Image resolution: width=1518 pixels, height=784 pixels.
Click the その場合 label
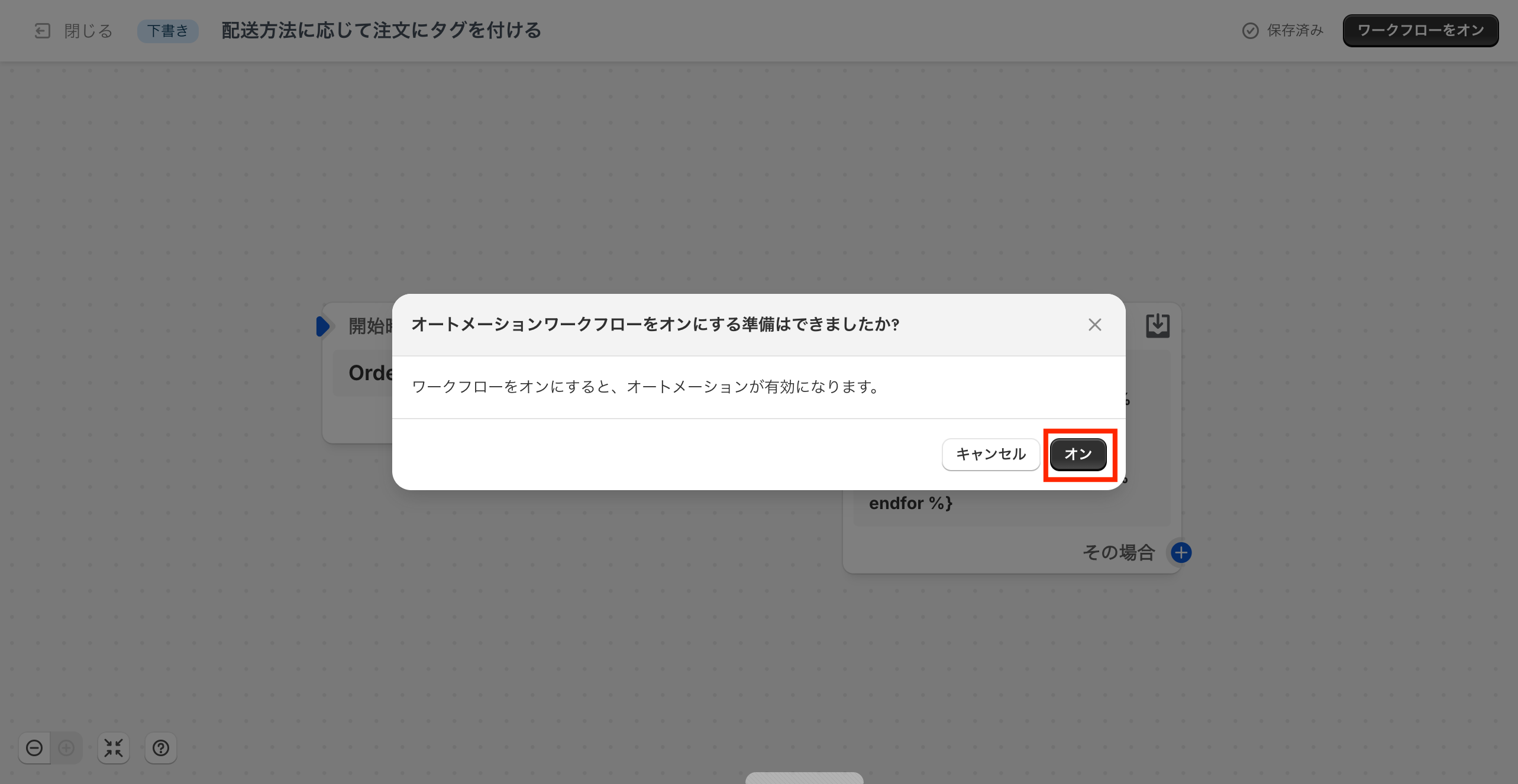coord(1119,553)
